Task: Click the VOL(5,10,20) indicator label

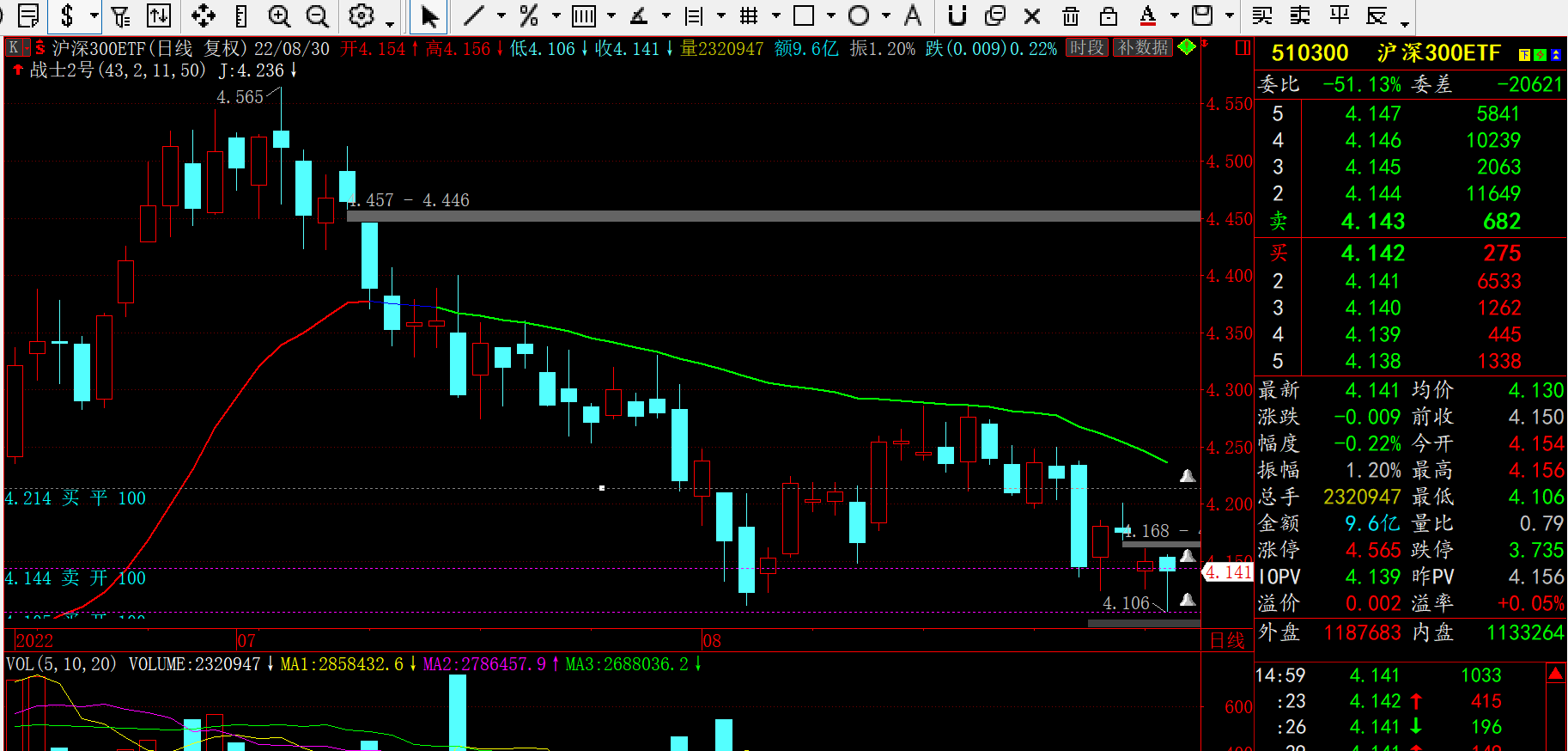Action: 61,664
